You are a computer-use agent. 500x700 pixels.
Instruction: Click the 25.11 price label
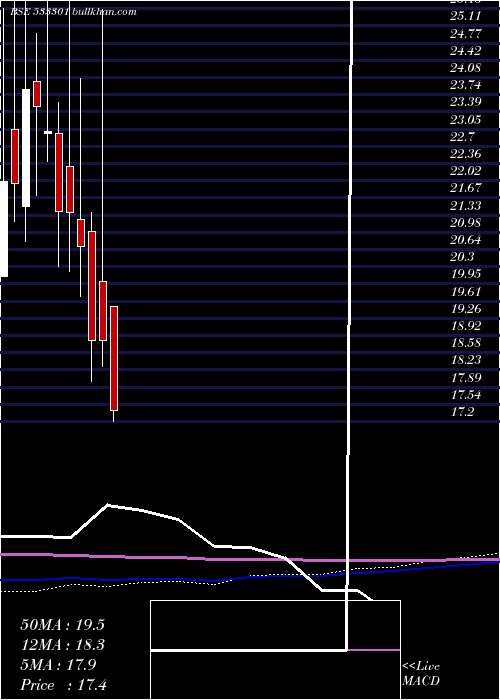tap(465, 17)
